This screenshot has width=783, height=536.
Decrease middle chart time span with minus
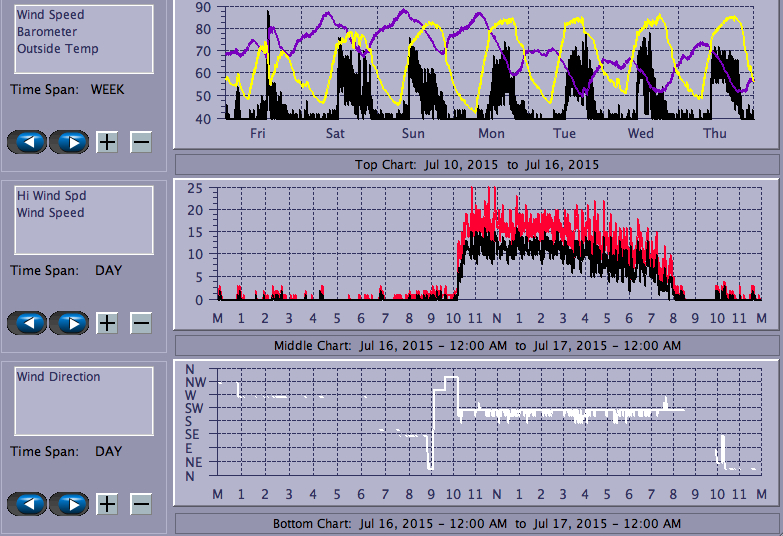[141, 323]
